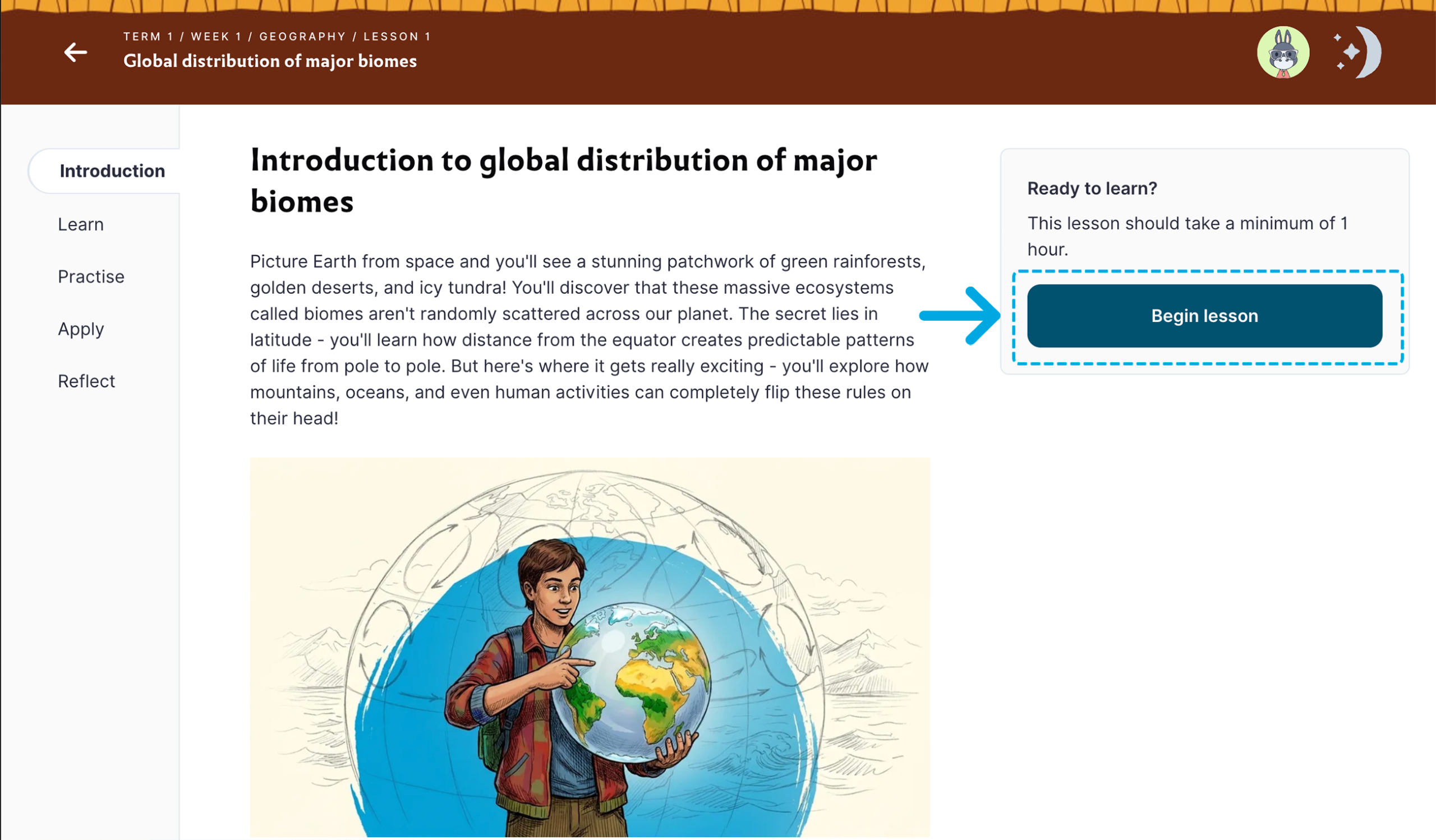Image resolution: width=1436 pixels, height=840 pixels.
Task: Select the Introduction sidebar tab
Action: (104, 171)
